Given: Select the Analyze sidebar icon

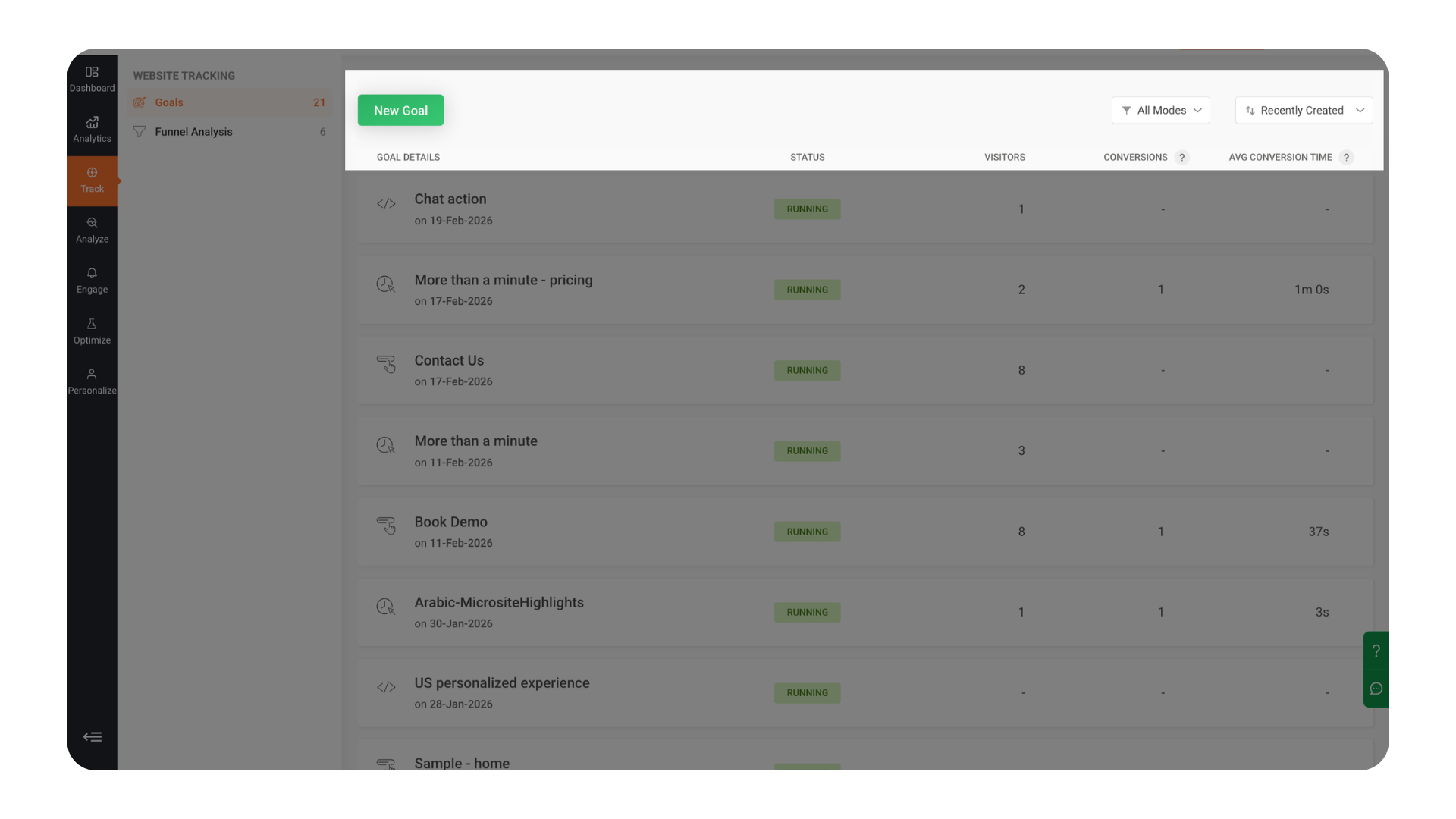Looking at the screenshot, I should (92, 230).
